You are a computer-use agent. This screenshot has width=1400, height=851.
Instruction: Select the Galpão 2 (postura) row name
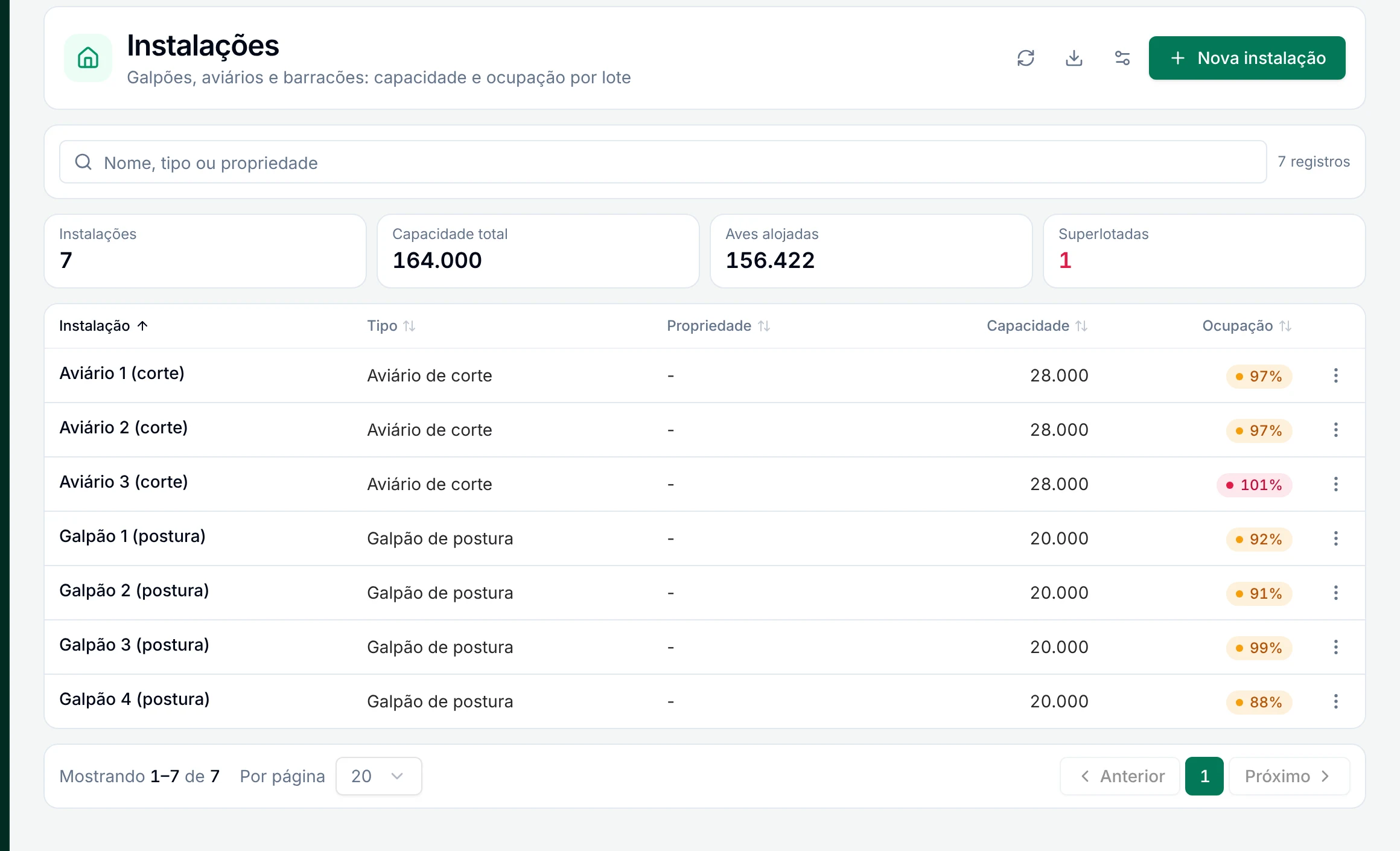coord(134,590)
